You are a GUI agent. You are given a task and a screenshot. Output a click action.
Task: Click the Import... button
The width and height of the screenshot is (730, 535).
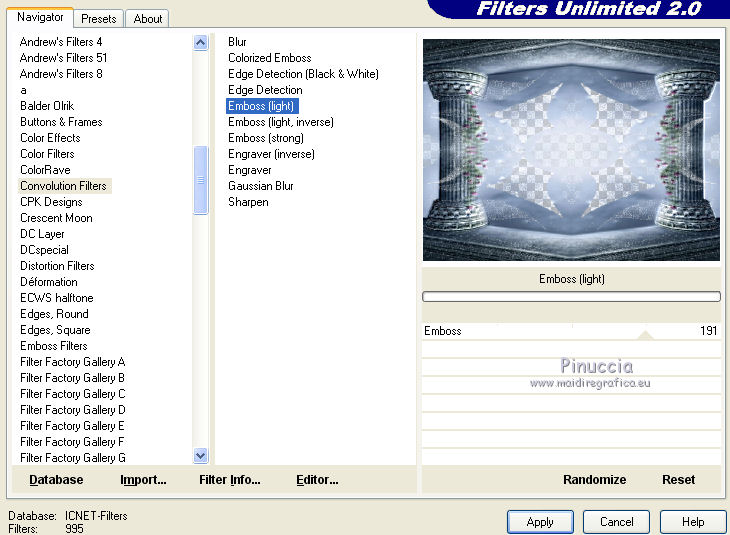pyautogui.click(x=143, y=480)
